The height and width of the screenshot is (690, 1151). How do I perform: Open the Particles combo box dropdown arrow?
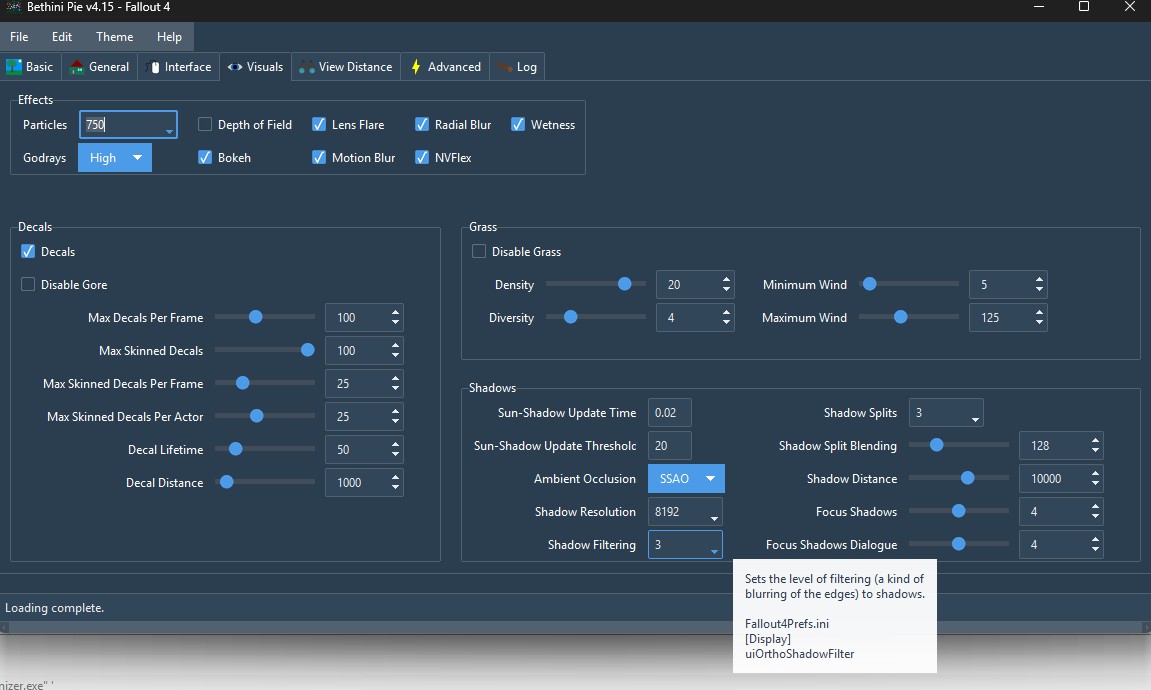[x=169, y=132]
